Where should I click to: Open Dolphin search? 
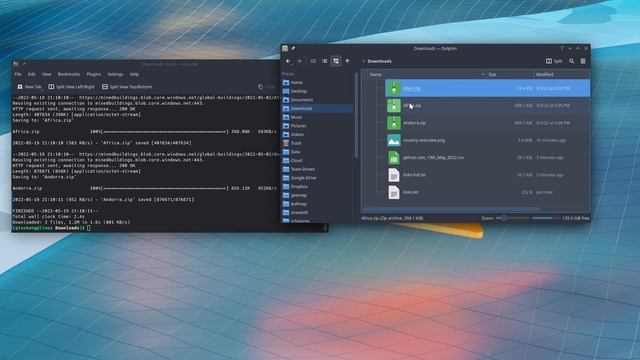(571, 61)
